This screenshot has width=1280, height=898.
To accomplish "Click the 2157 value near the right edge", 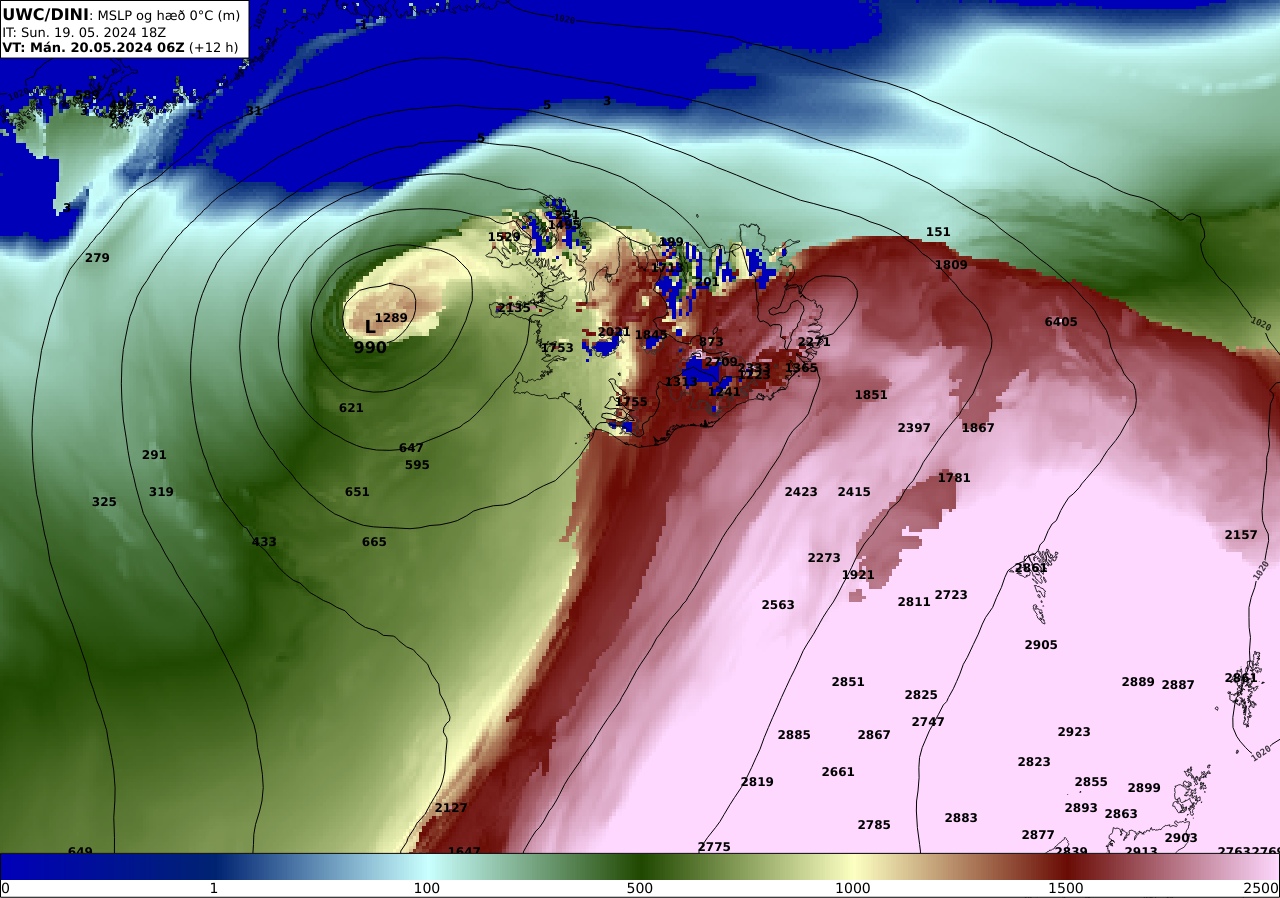I will tap(1241, 535).
